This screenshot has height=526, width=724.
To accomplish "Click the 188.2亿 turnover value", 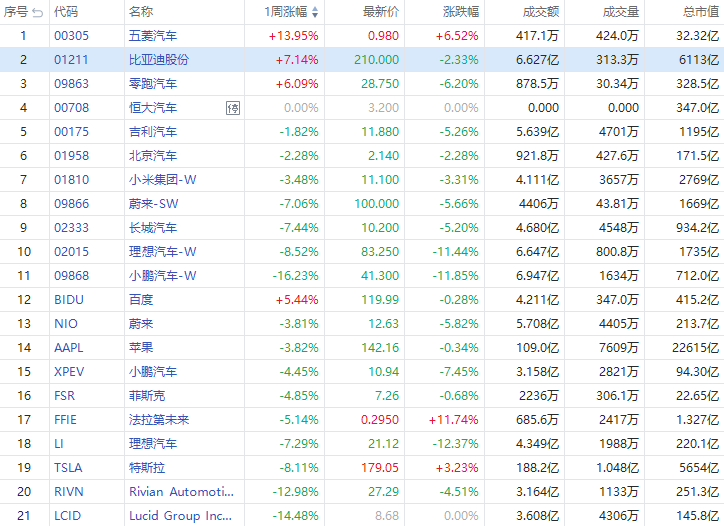I will coord(537,468).
